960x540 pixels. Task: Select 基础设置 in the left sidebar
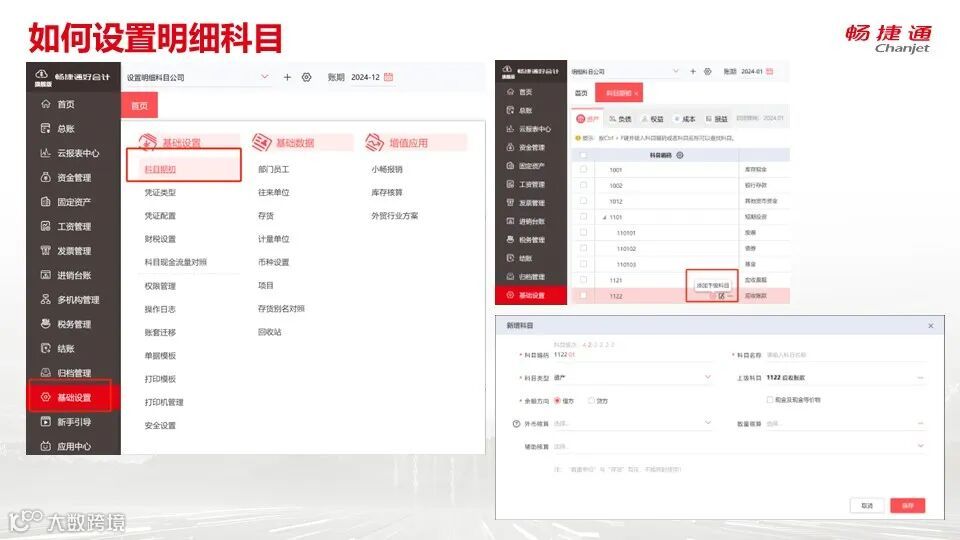click(73, 397)
